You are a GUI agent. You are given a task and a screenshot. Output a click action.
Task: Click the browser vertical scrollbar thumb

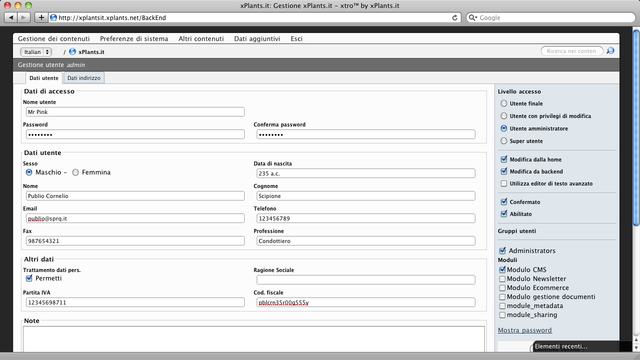tap(636, 127)
